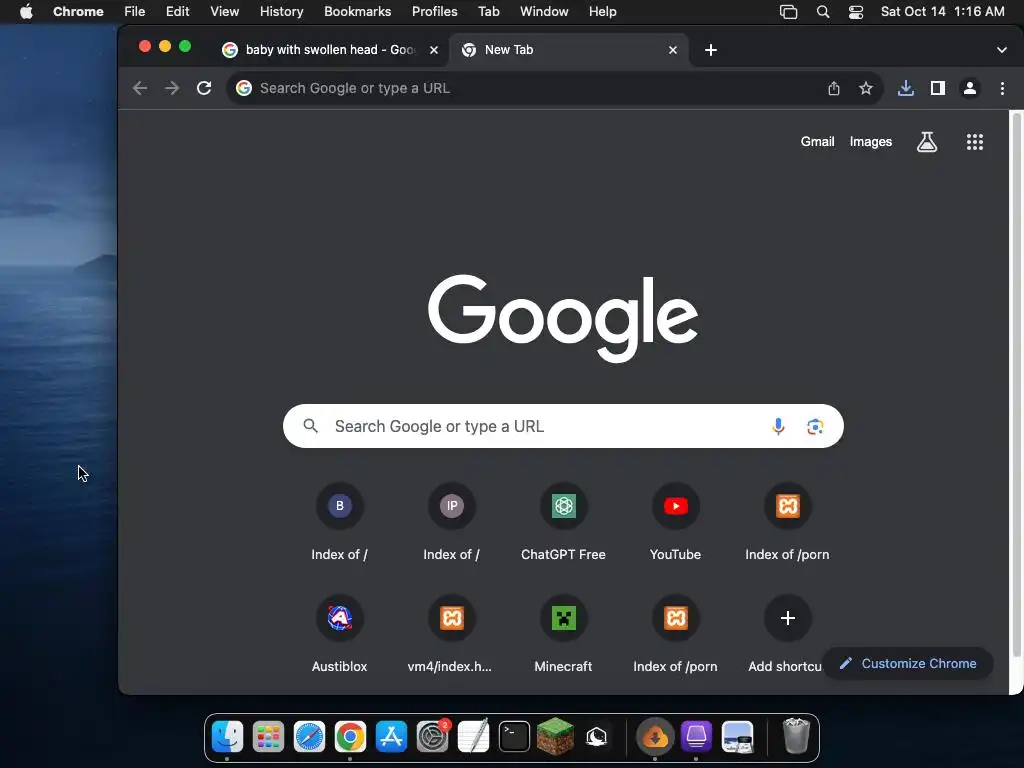Open the Trash in the Dock
The height and width of the screenshot is (768, 1024).
click(796, 737)
